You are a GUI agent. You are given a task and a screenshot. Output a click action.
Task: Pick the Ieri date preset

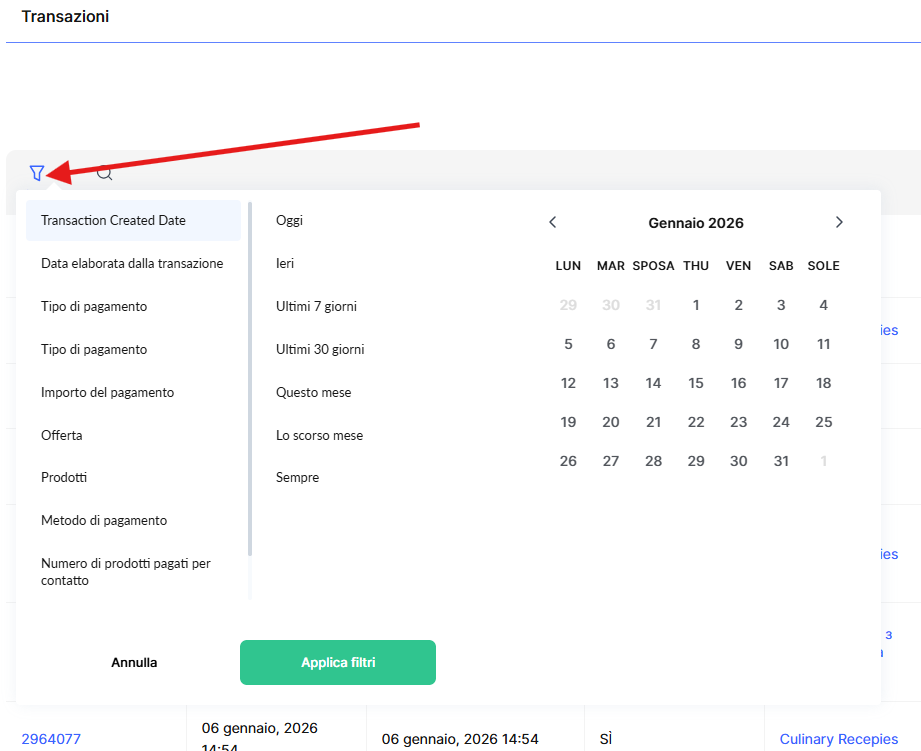pos(285,264)
